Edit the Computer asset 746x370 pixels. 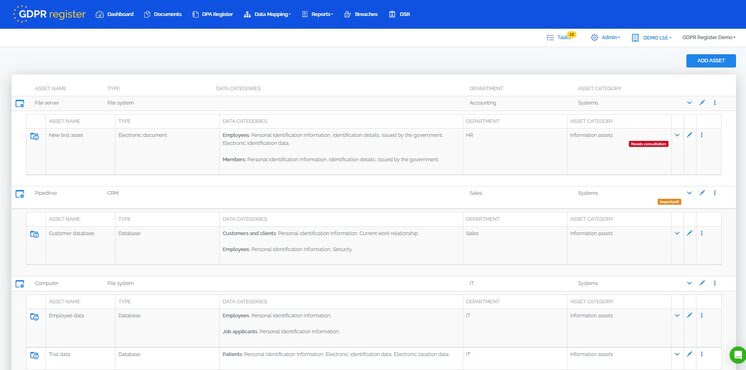(x=702, y=283)
